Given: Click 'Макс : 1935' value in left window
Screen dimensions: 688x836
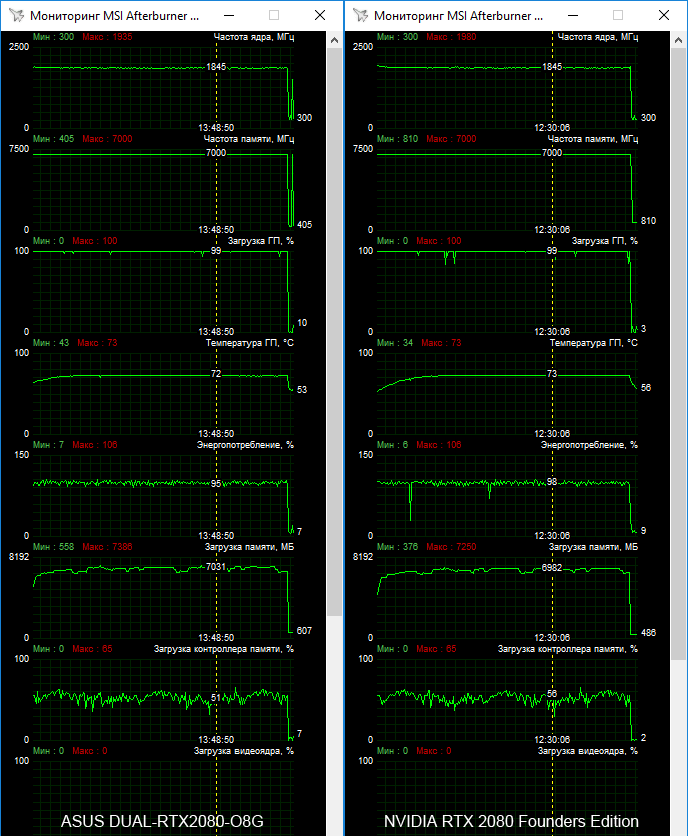Looking at the screenshot, I should pyautogui.click(x=107, y=37).
